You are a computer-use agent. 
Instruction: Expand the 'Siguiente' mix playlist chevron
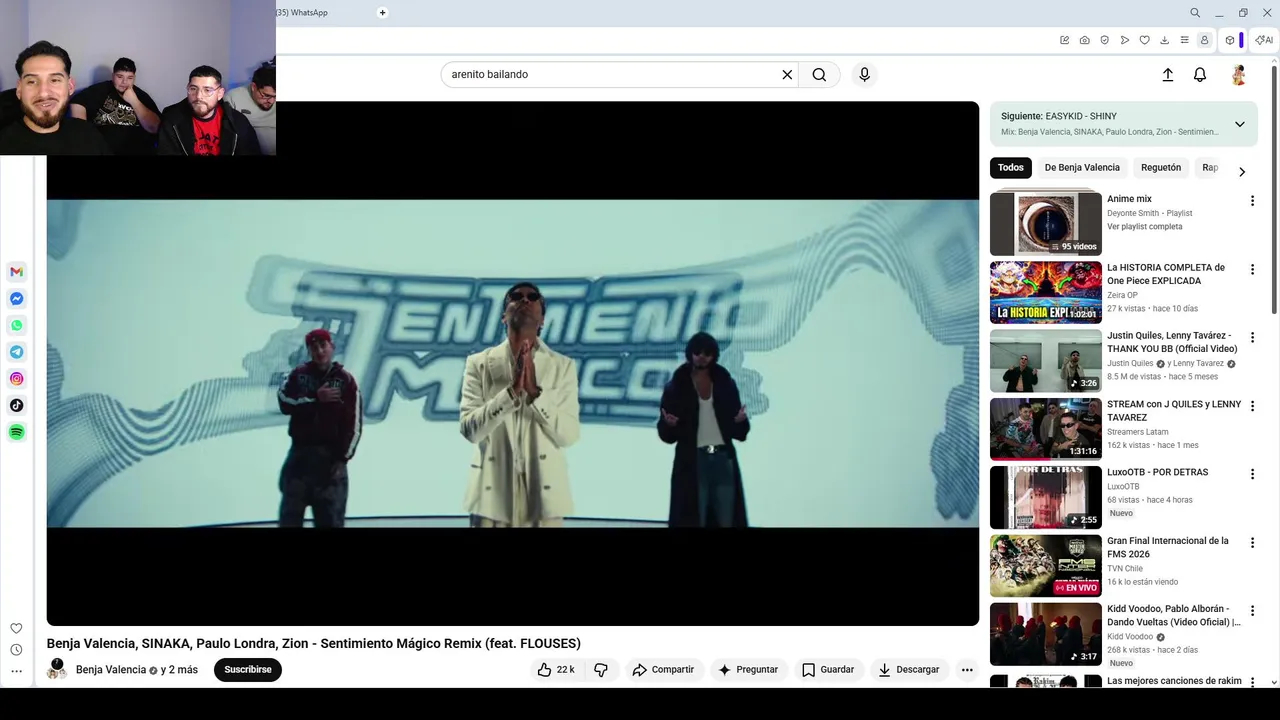[1239, 124]
